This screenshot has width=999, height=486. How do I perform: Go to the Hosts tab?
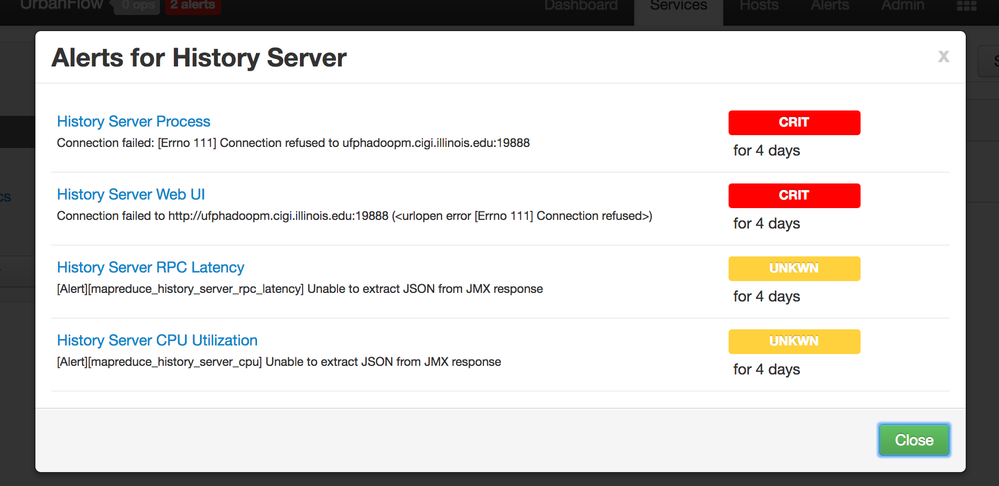point(759,6)
